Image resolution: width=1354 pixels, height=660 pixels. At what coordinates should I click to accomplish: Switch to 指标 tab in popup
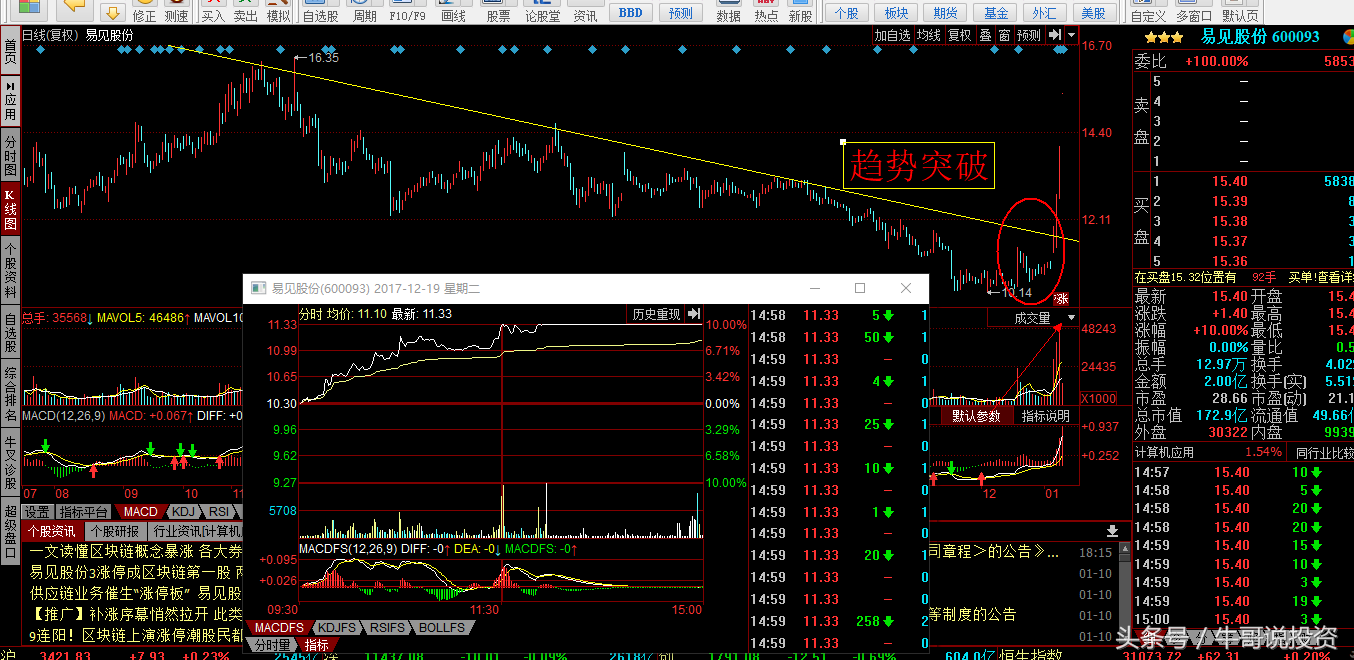(316, 645)
